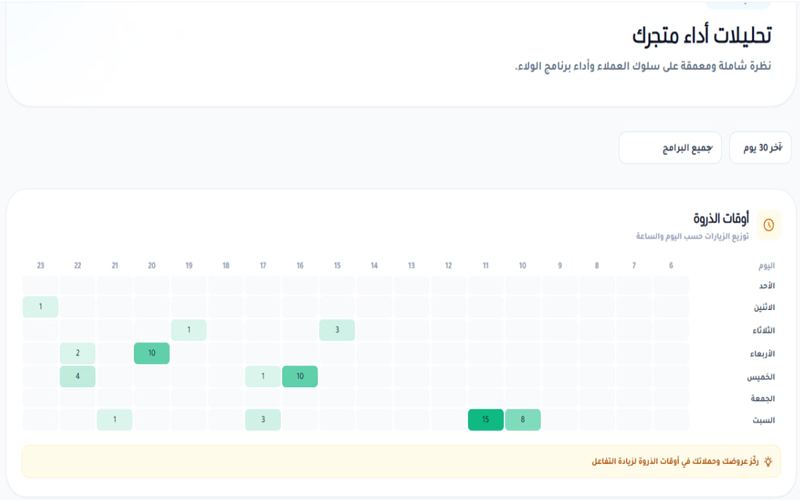Select the Thursday 22 o'clock cell showing 4
The height and width of the screenshot is (500, 800).
(x=78, y=376)
